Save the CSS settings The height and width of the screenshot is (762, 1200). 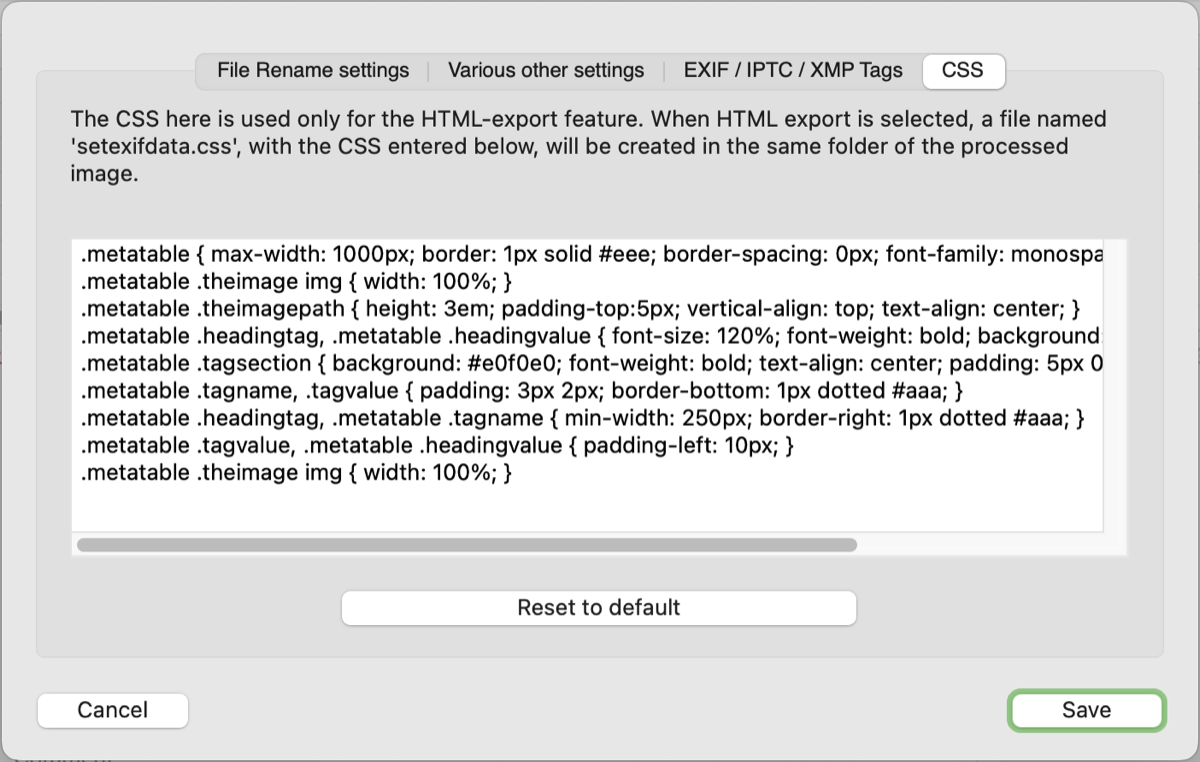pos(1086,710)
